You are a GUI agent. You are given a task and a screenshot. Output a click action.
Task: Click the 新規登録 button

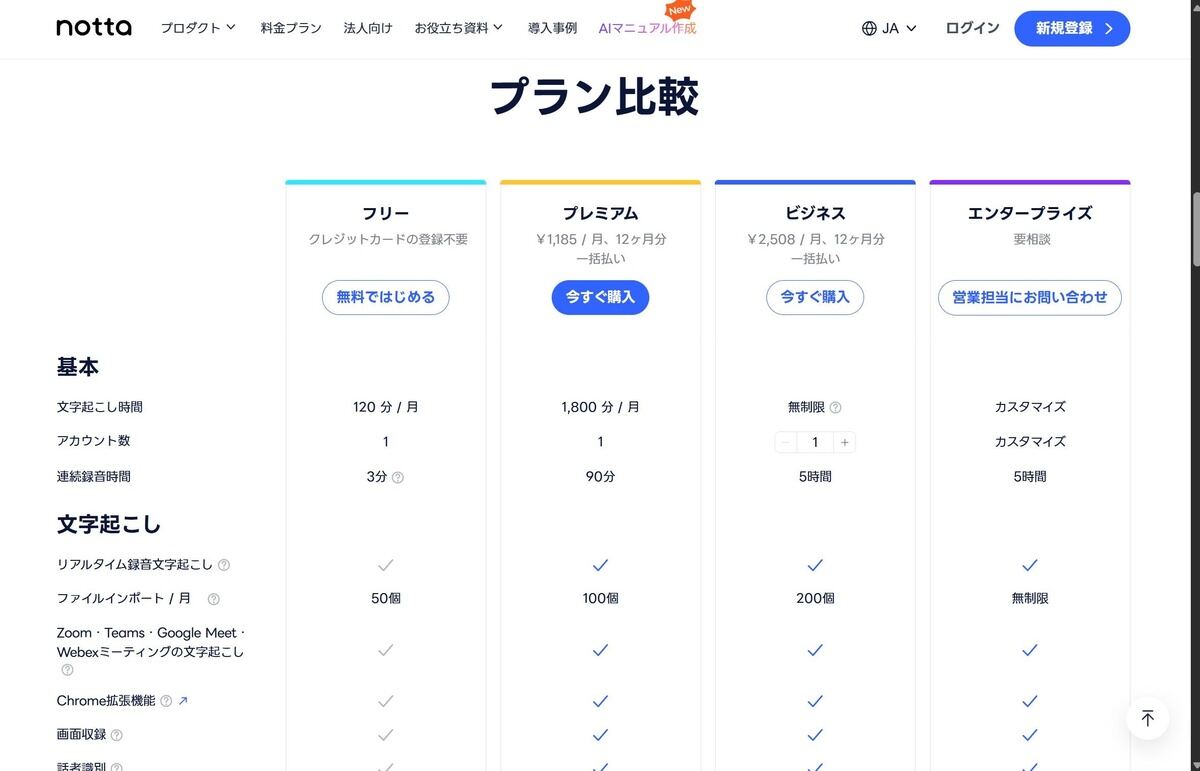1072,28
